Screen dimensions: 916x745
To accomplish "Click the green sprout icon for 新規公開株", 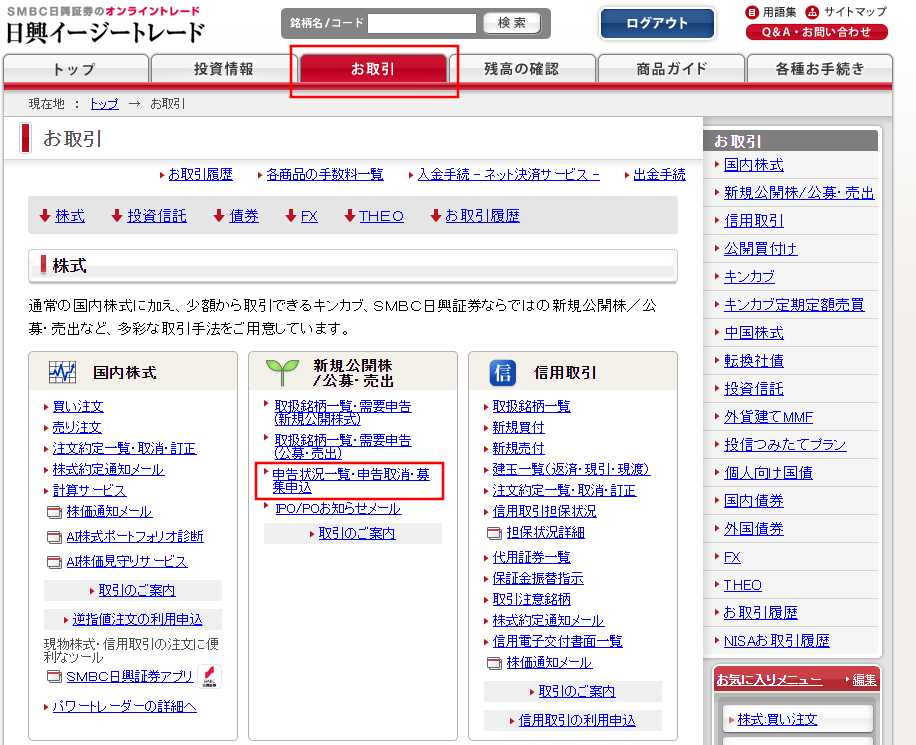I will [x=282, y=373].
